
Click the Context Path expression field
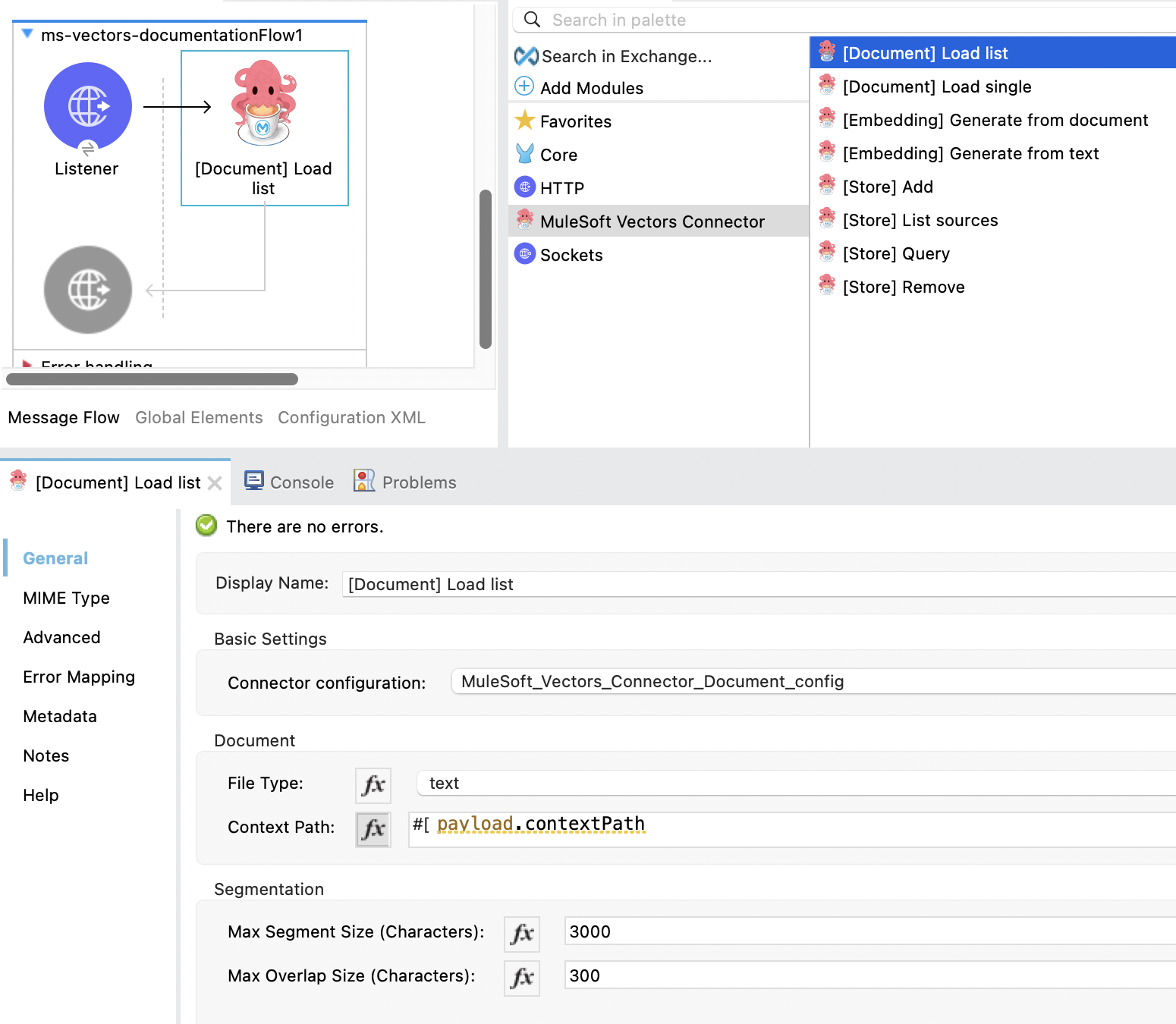click(x=792, y=829)
